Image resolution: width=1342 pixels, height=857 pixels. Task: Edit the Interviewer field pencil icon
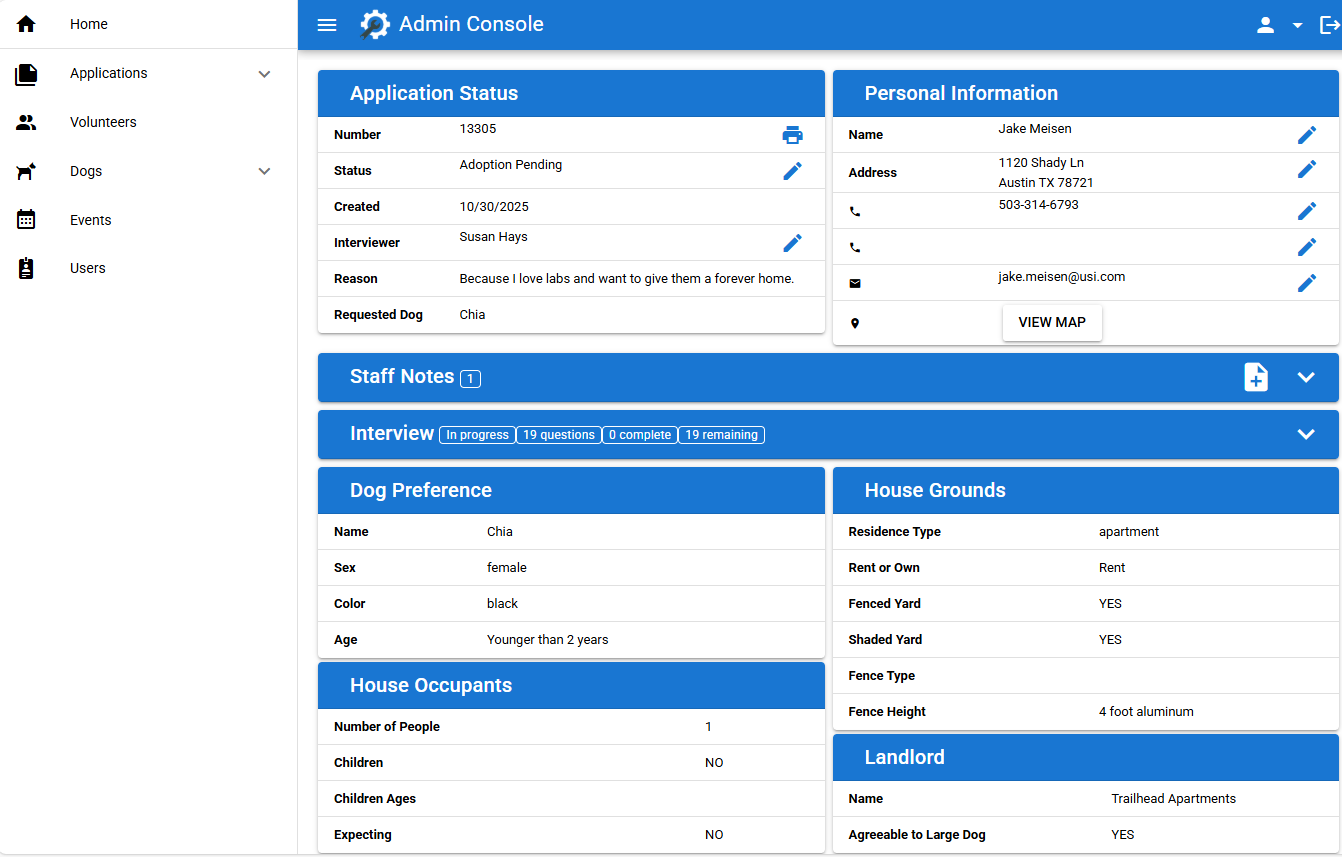792,243
